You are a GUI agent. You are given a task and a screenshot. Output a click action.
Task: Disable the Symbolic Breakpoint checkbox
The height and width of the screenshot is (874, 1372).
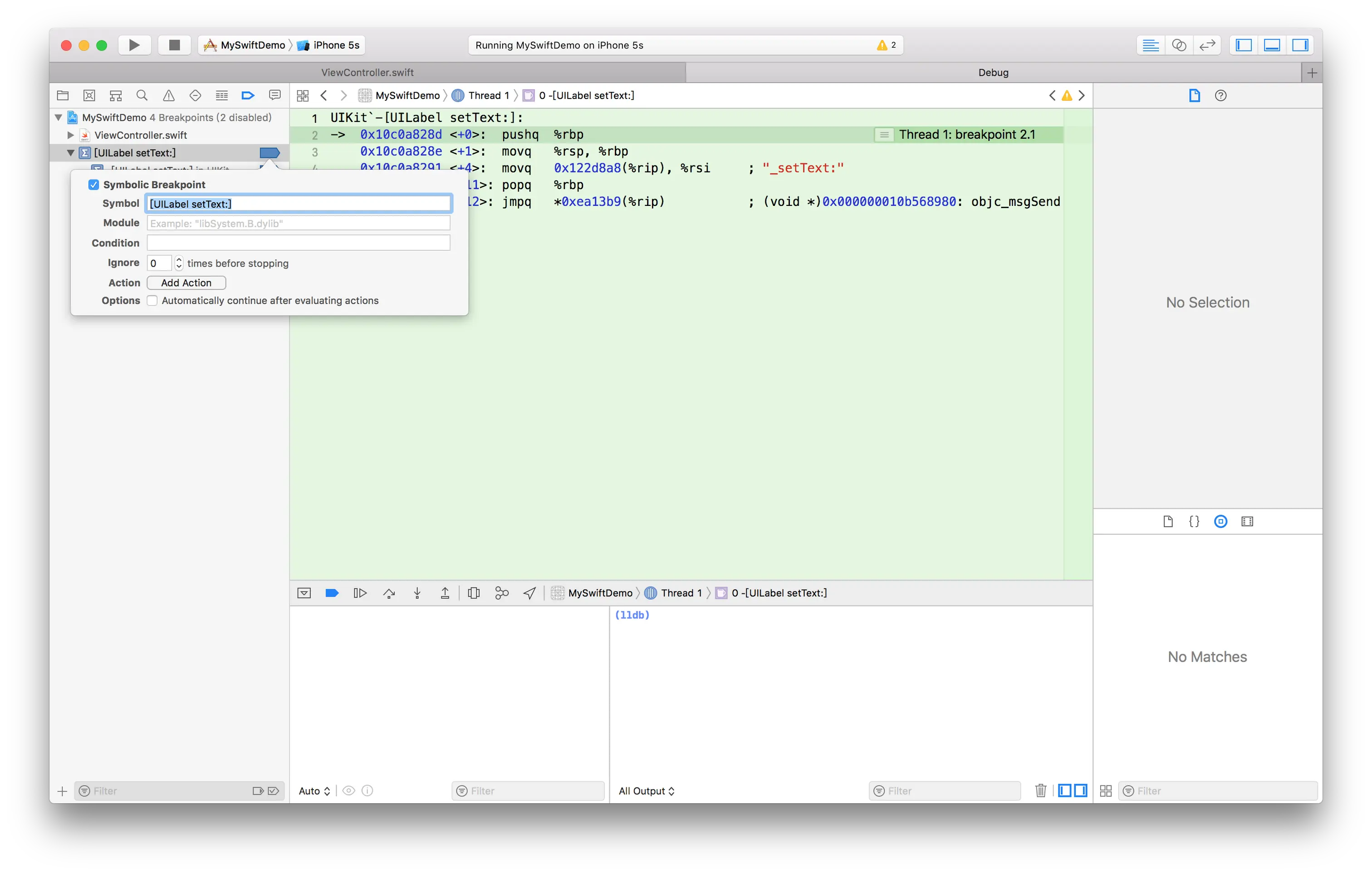click(x=94, y=185)
